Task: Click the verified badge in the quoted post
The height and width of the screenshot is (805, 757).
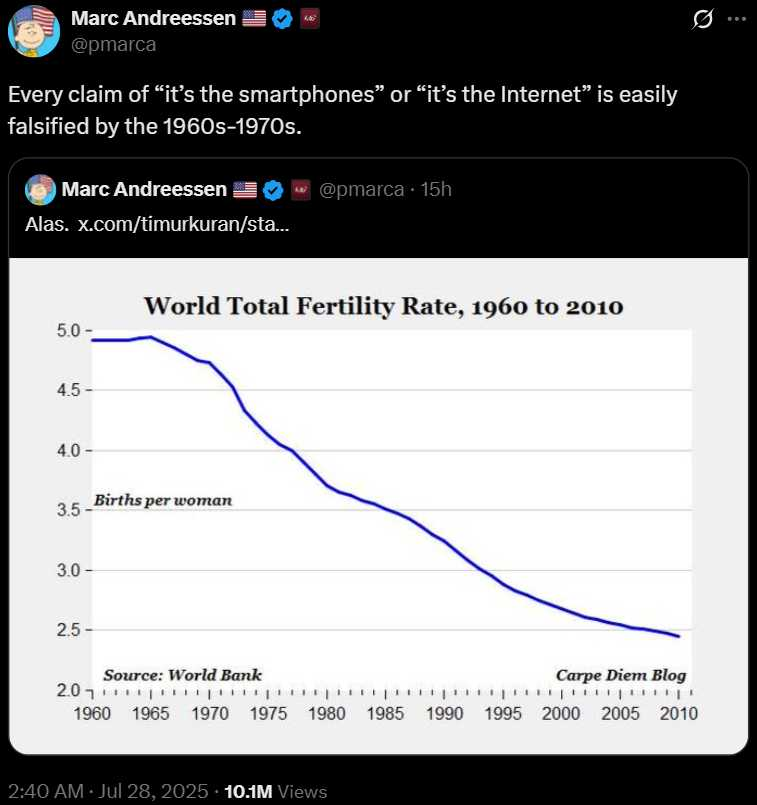Action: click(272, 189)
